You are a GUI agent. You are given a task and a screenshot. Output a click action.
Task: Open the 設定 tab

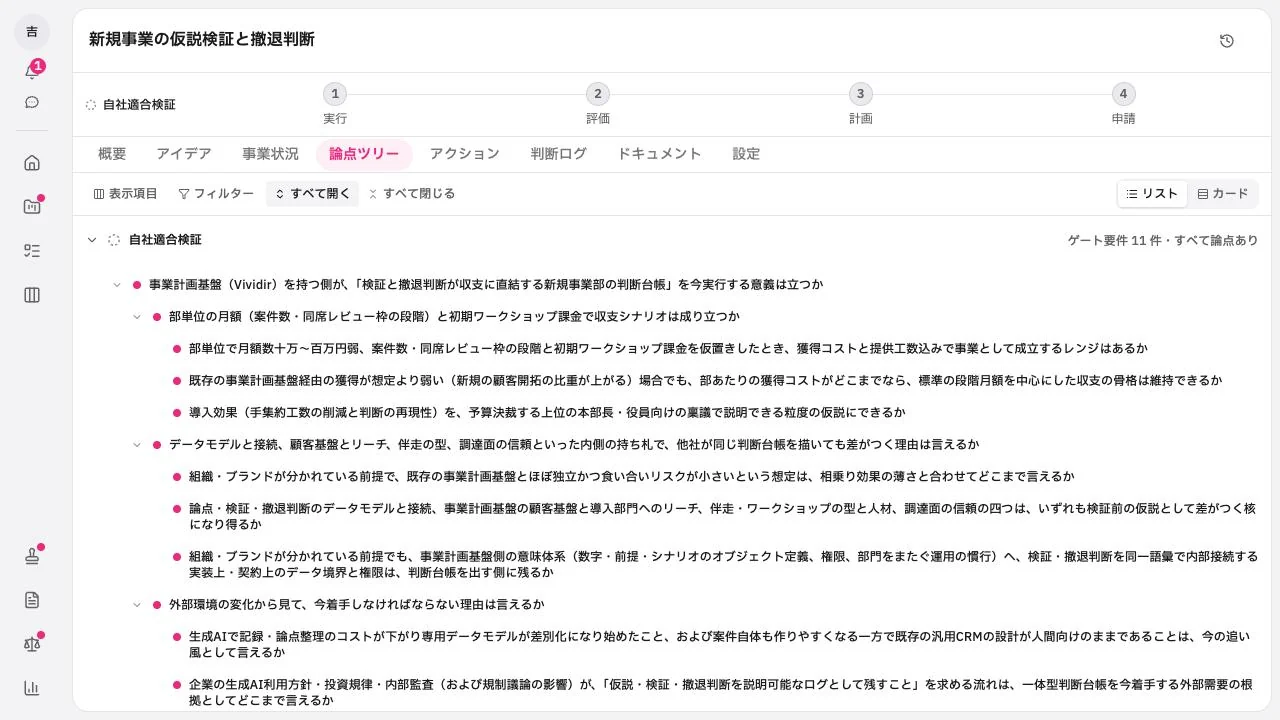click(746, 154)
